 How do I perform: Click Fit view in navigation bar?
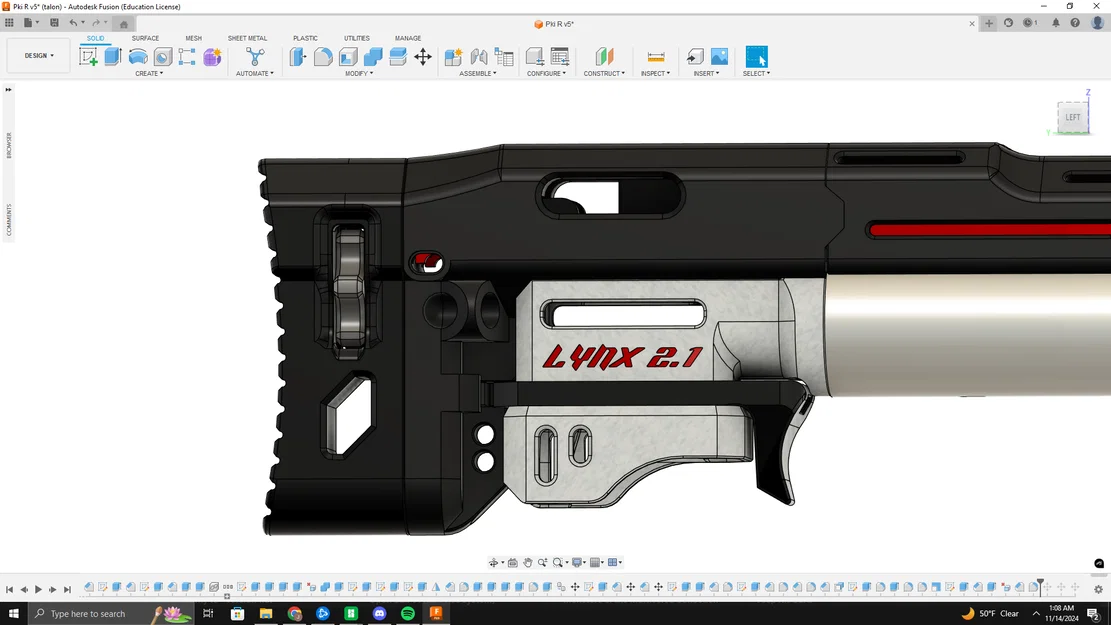(x=560, y=562)
